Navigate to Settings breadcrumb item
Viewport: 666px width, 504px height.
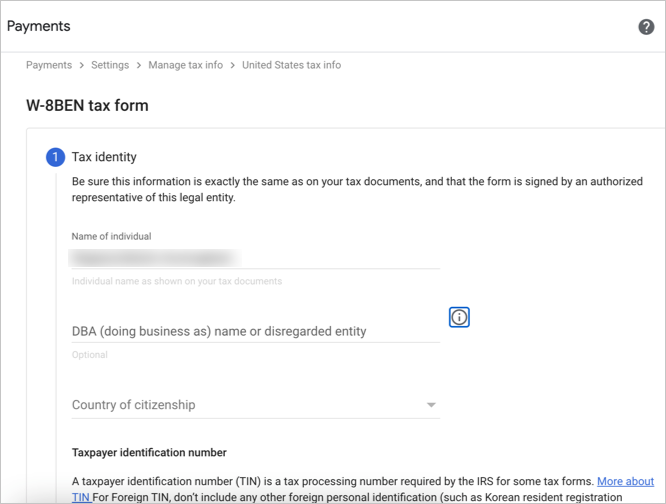(x=110, y=65)
